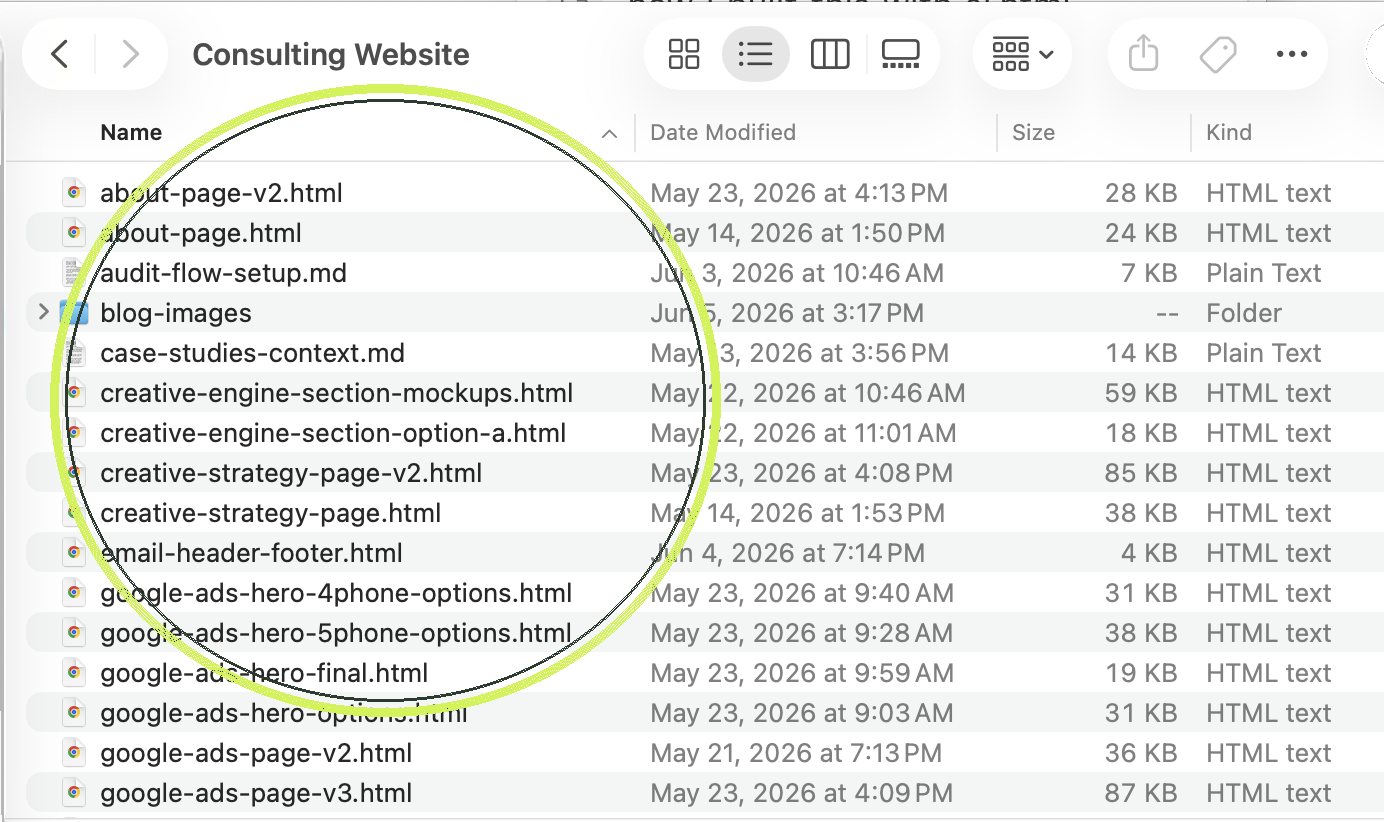Select file google-ads-hero-4phone-options.html
Viewport: 1384px width, 822px height.
[336, 593]
